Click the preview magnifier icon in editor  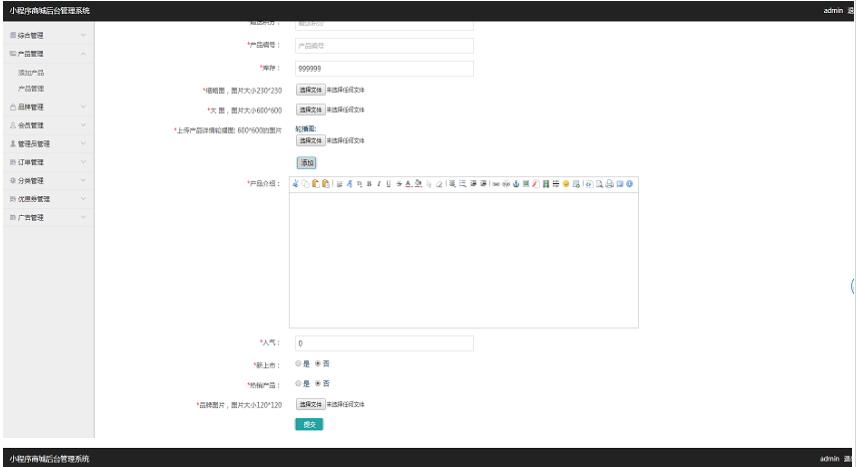click(x=599, y=184)
